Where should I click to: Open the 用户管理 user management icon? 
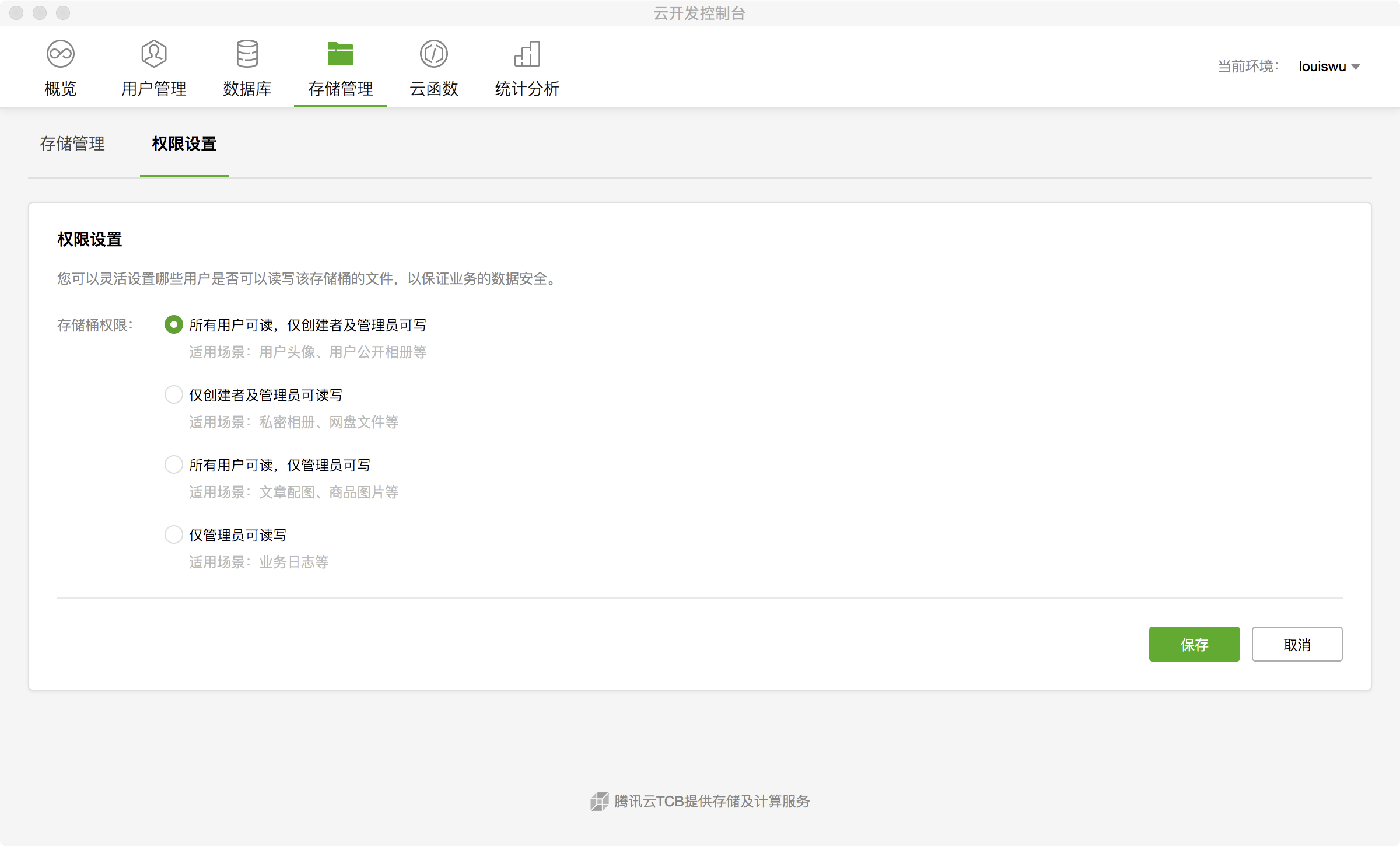click(x=154, y=54)
